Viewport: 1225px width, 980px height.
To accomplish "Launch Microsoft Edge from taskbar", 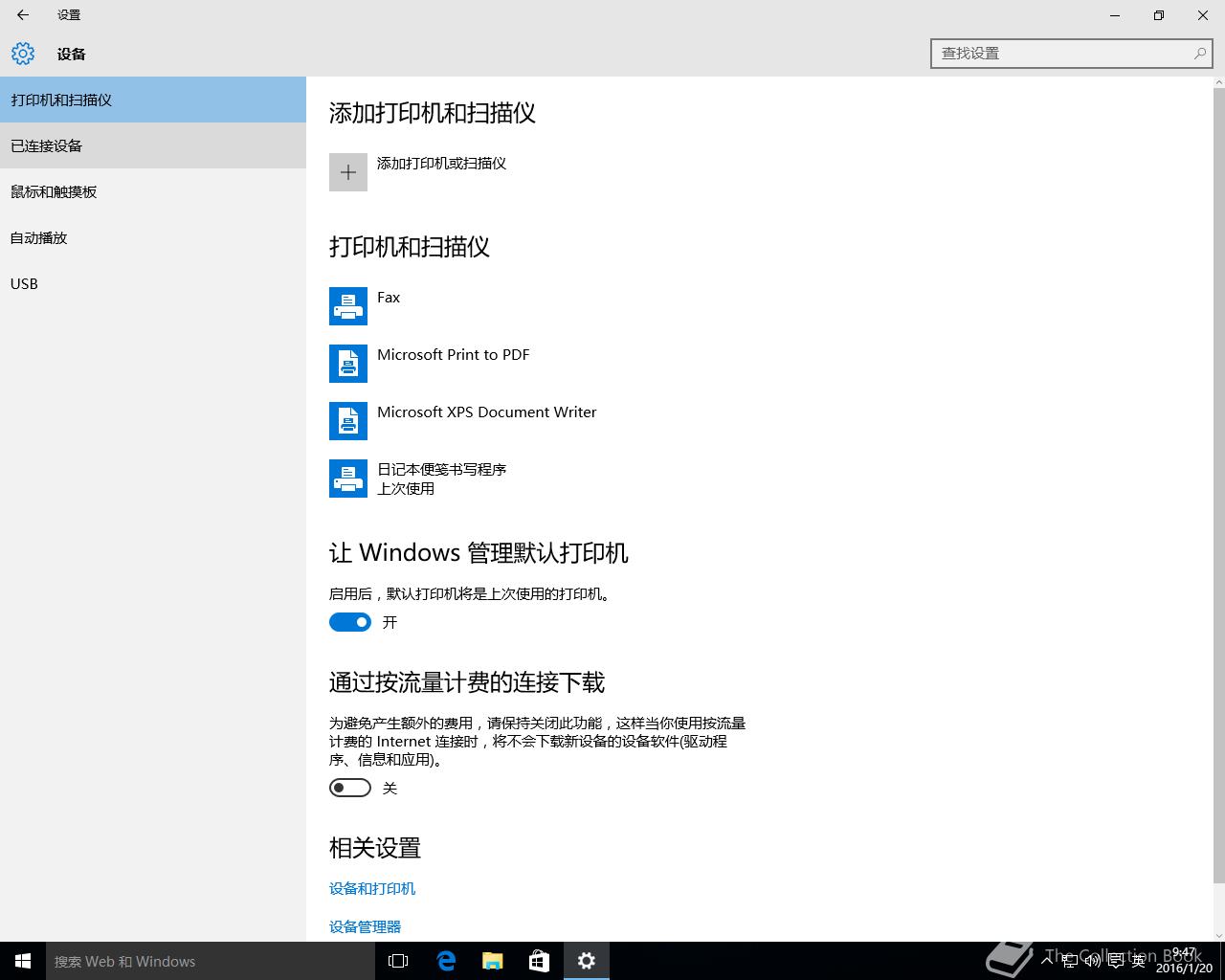I will (x=446, y=961).
